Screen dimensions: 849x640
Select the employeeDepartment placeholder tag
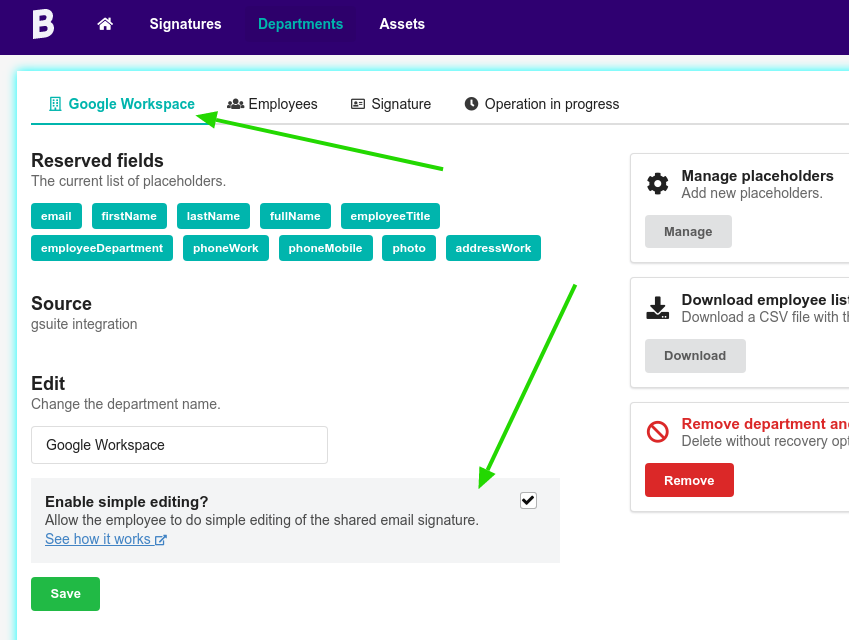[x=102, y=248]
